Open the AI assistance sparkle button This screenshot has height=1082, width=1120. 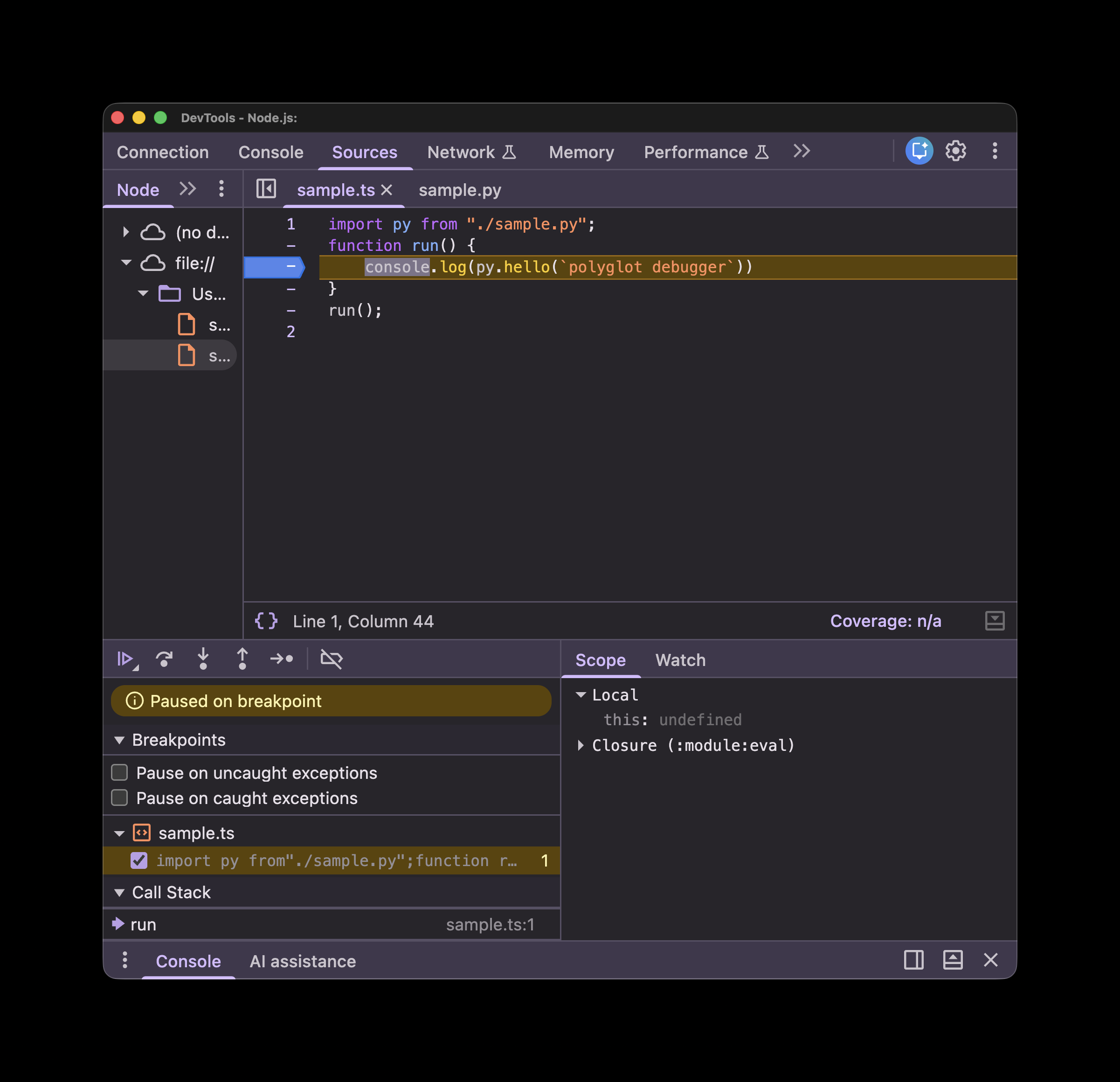(x=919, y=151)
